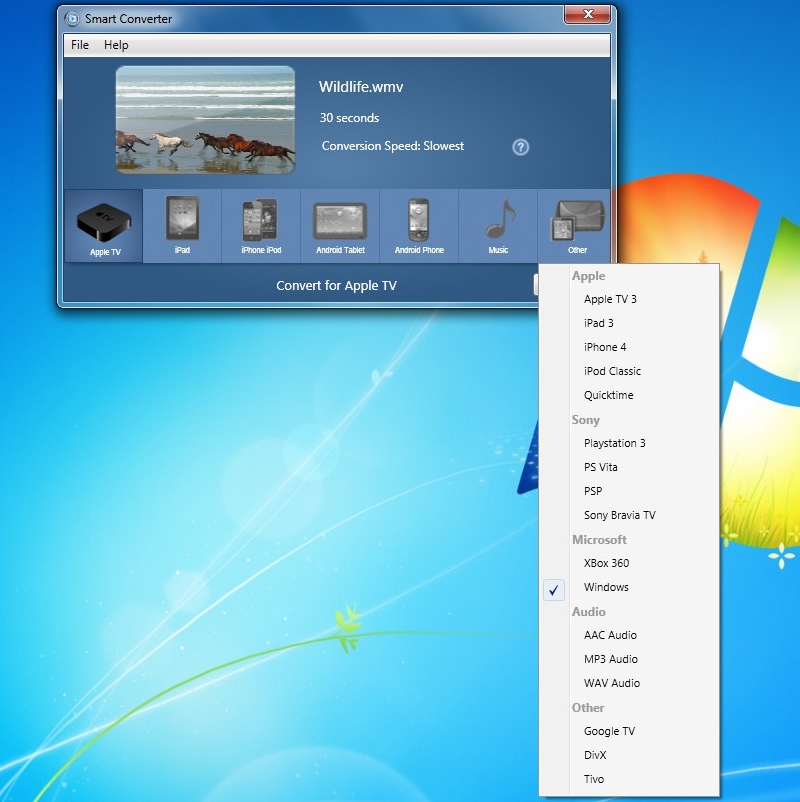Select the Apple TV device preset
Viewport: 800px width, 802px height.
click(x=104, y=226)
